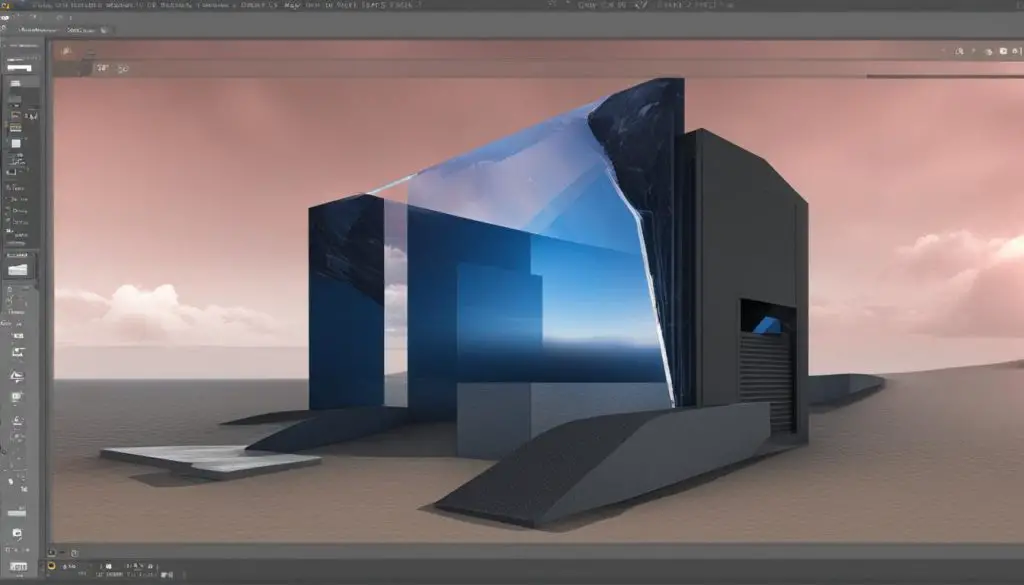Screen dimensions: 1024x585
Task: Click the first tab below the title bar
Action: point(38,30)
